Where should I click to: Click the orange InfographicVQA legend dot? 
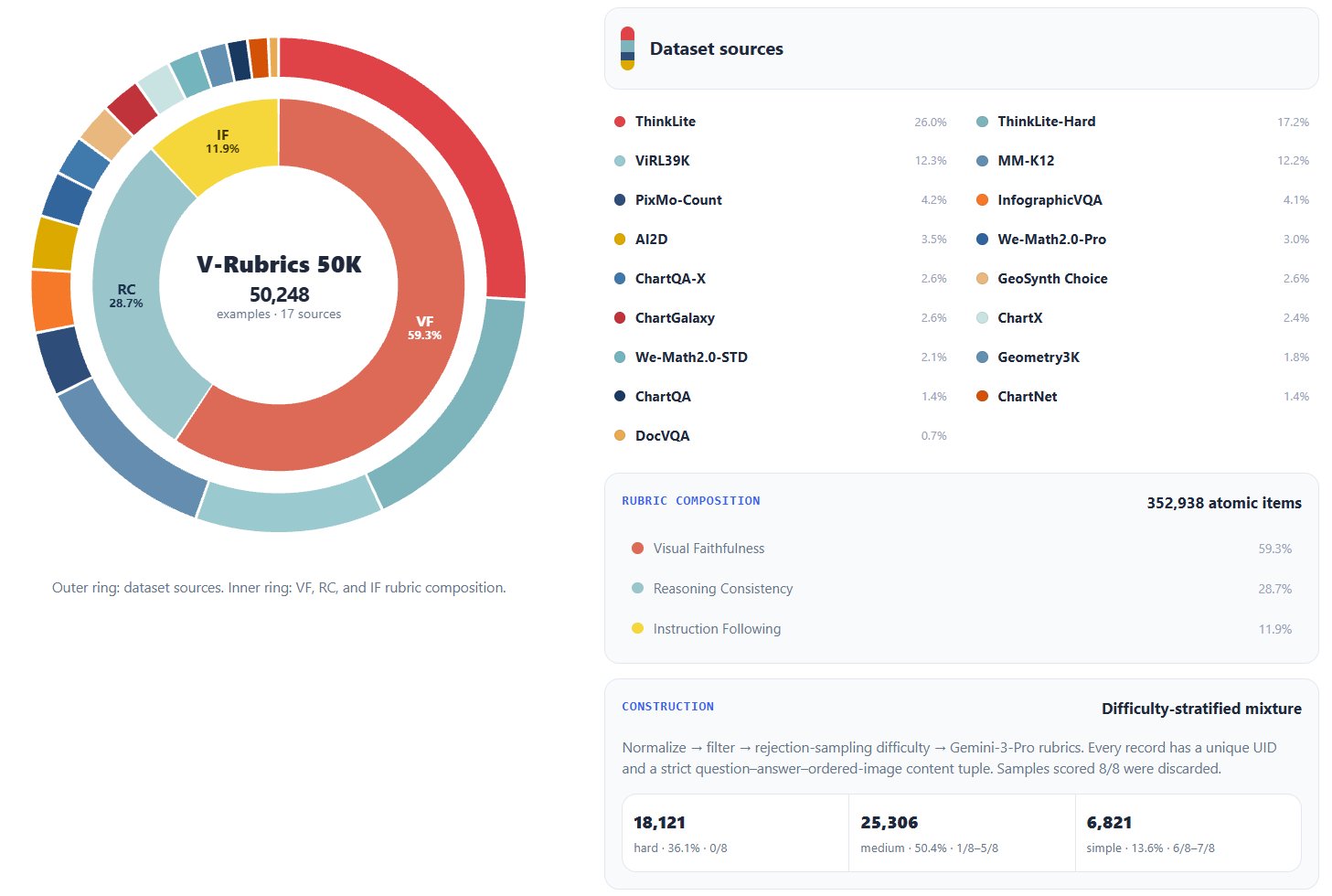tap(982, 200)
